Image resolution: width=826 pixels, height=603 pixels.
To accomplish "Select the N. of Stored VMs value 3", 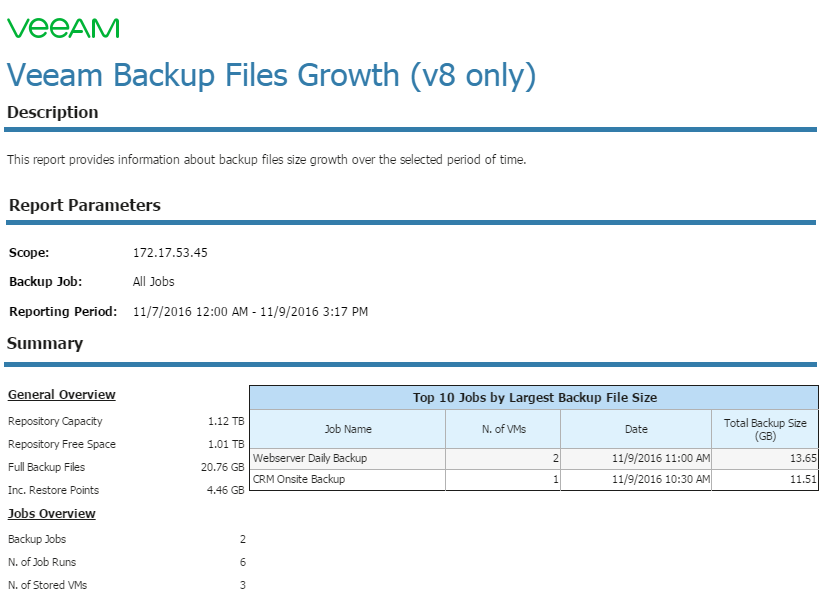I will [243, 585].
